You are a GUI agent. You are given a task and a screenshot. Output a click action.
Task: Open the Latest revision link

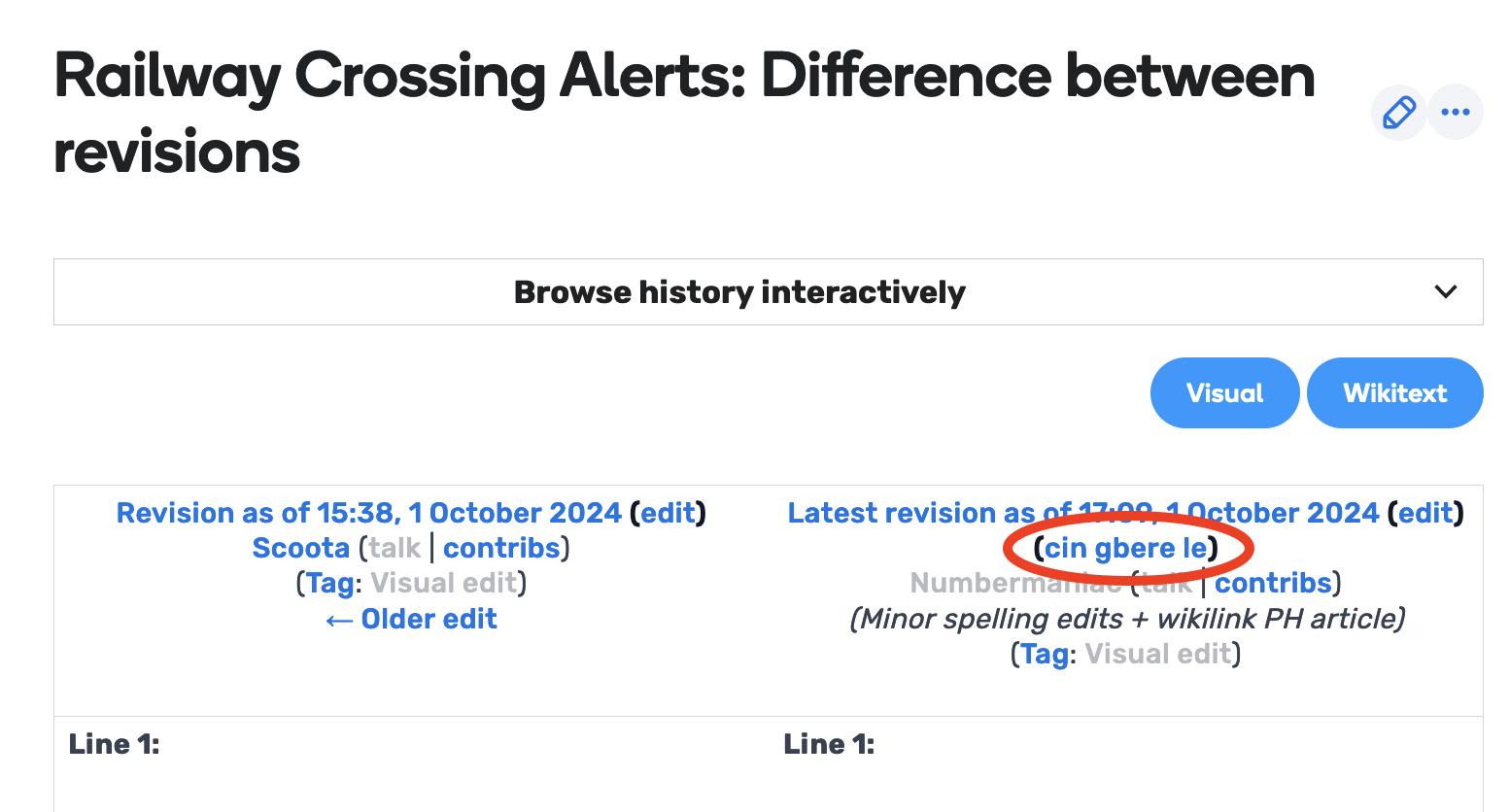click(x=1083, y=513)
